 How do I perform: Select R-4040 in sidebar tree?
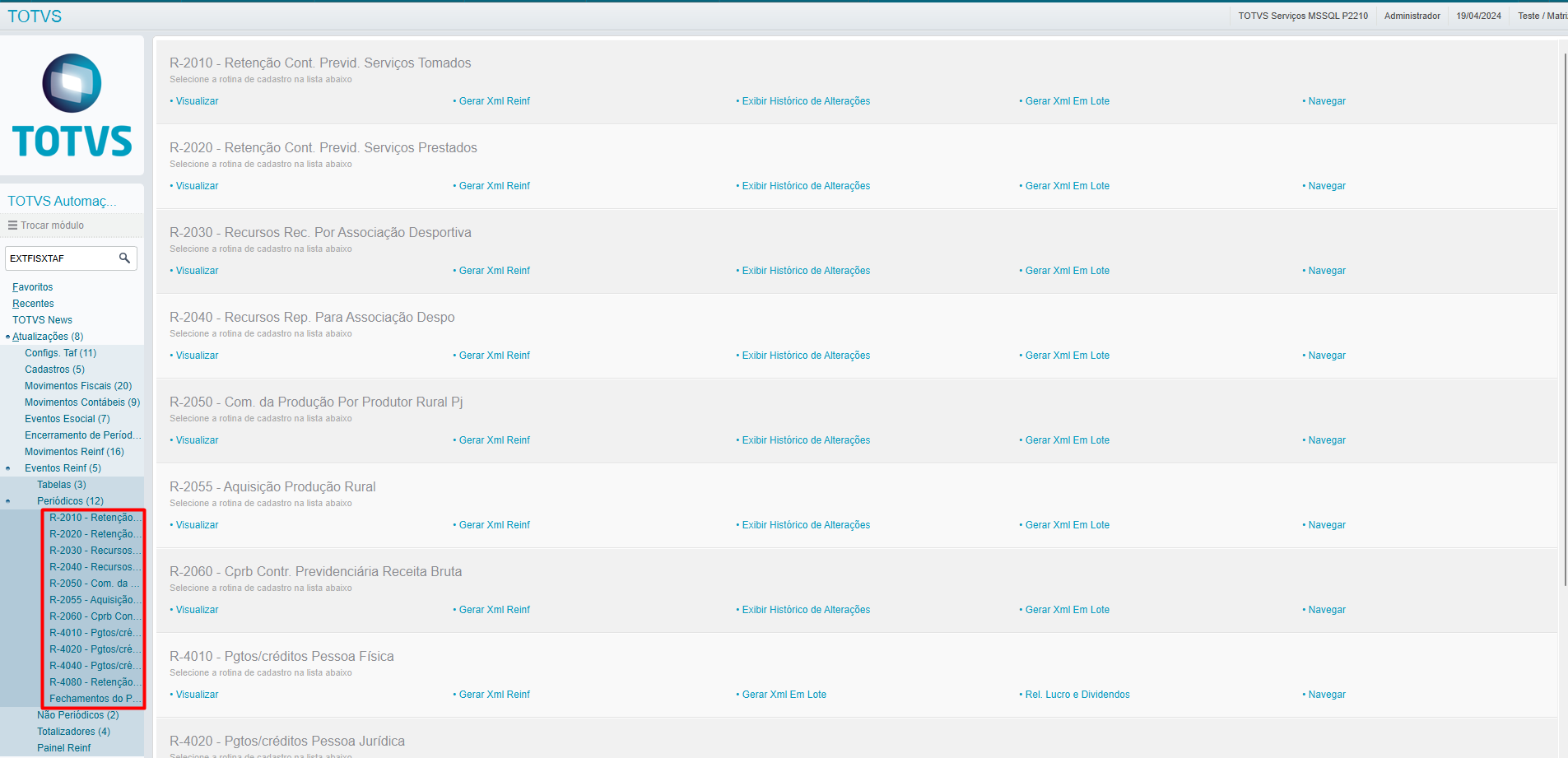coord(95,666)
